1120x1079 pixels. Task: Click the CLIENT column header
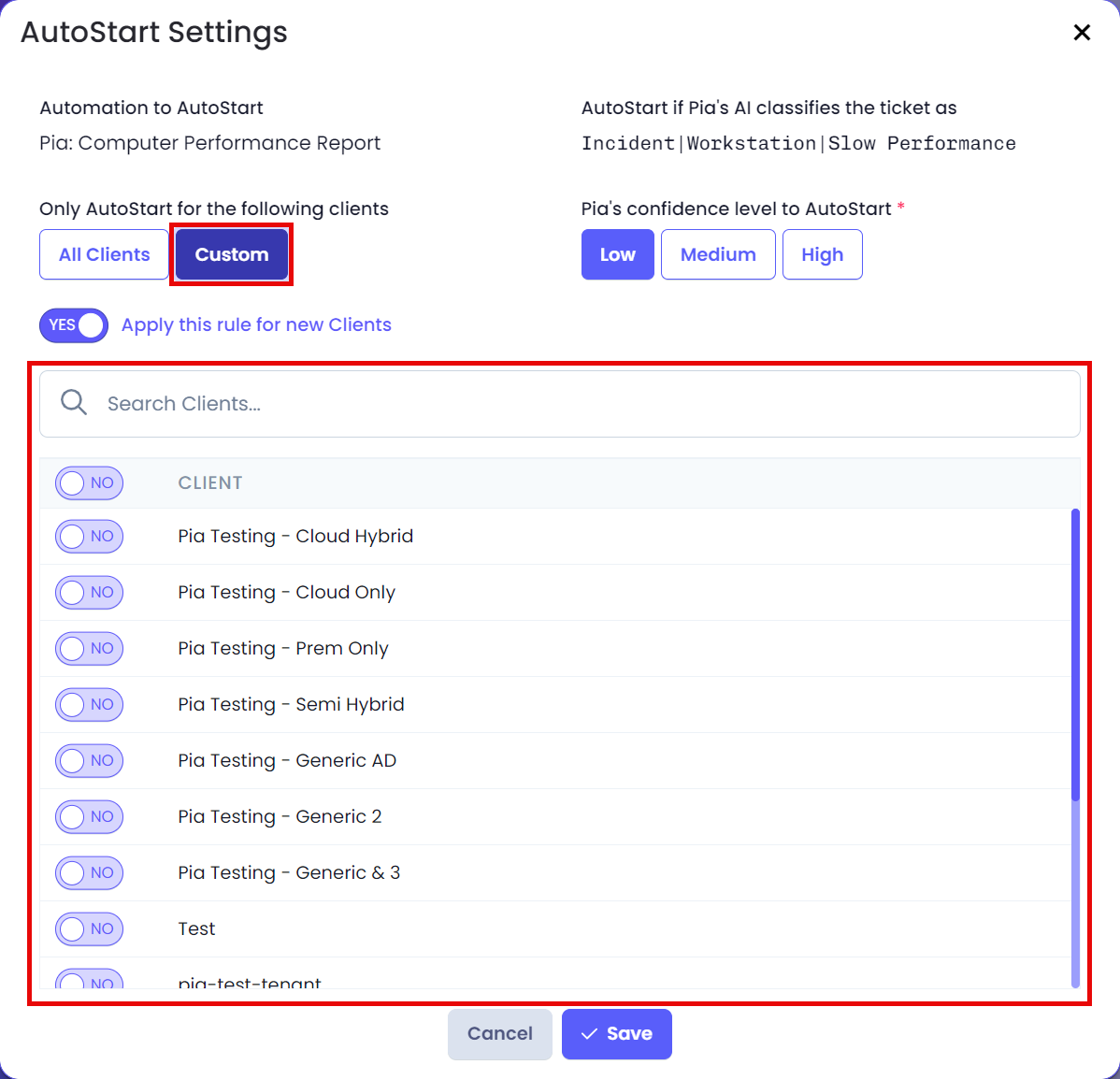click(210, 483)
